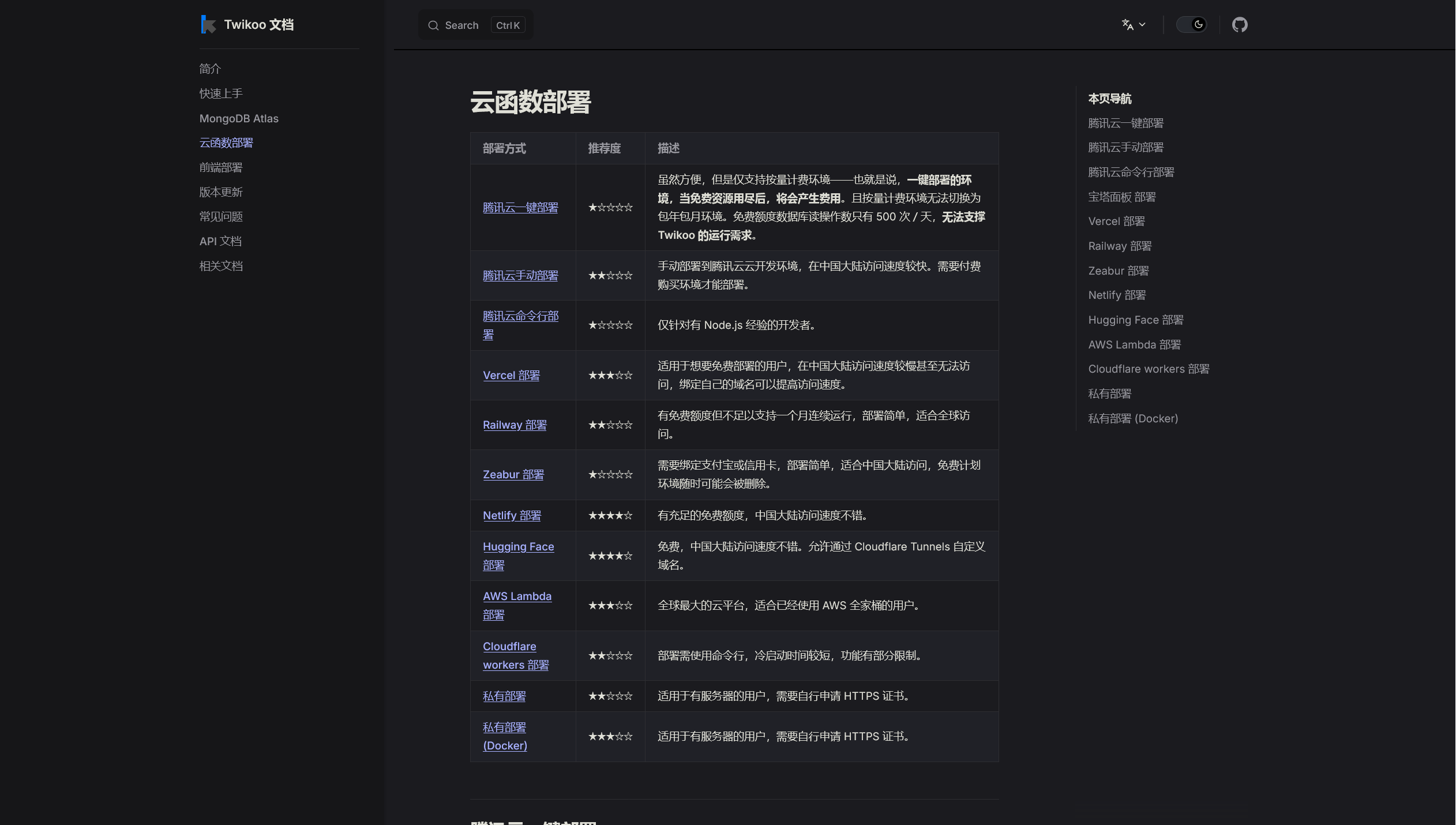Image resolution: width=1456 pixels, height=825 pixels.
Task: Open Twikoo 文档 home title
Action: coord(259,24)
